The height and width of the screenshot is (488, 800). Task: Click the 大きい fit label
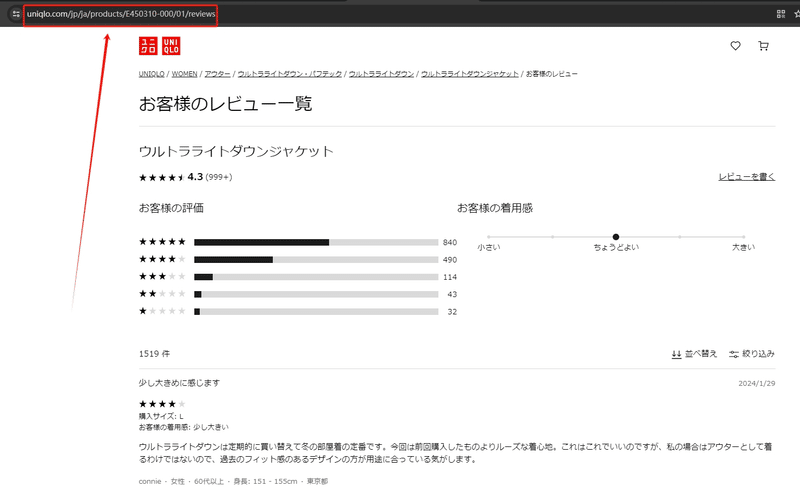coord(743,247)
